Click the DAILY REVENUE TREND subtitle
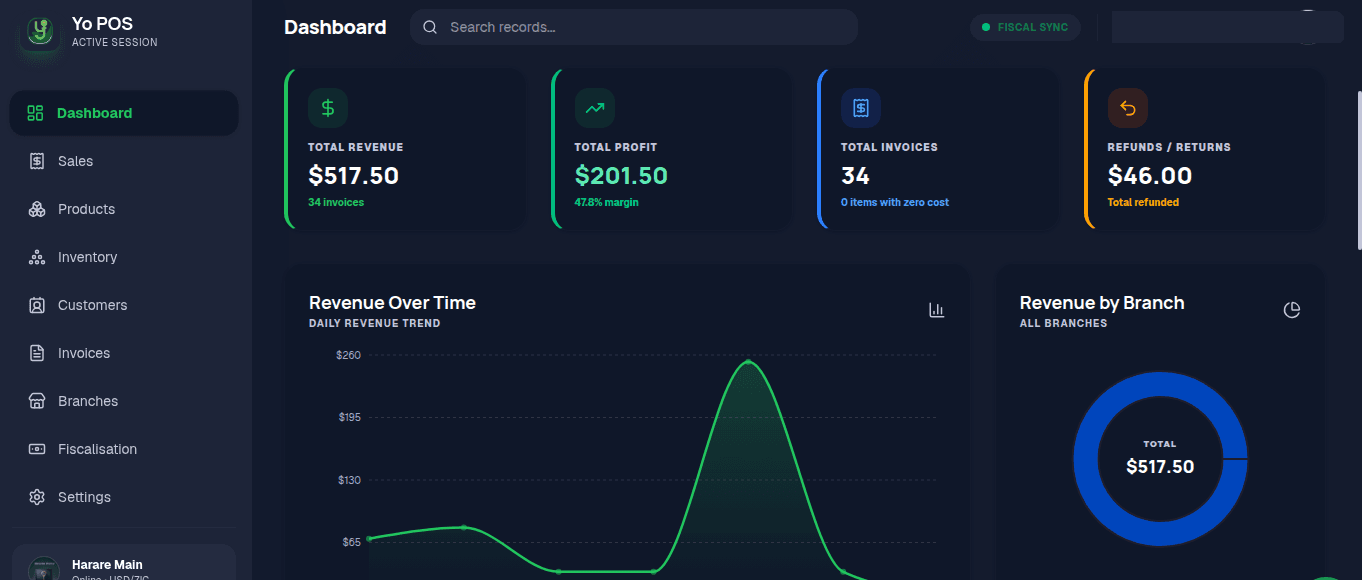Viewport: 1362px width, 580px height. coord(375,323)
